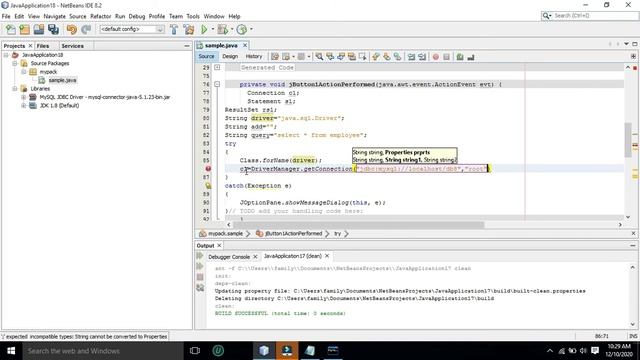Image resolution: width=640 pixels, height=360 pixels.
Task: Click the Profile Project toolbar icon
Action: [242, 29]
